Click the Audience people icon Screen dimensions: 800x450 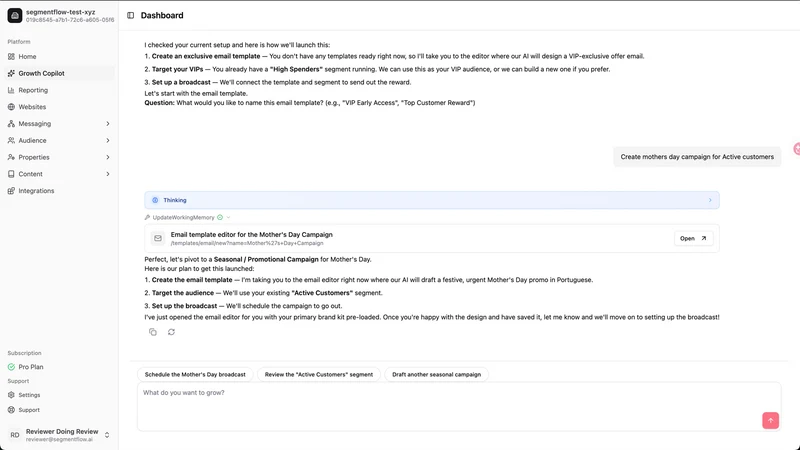(x=11, y=140)
